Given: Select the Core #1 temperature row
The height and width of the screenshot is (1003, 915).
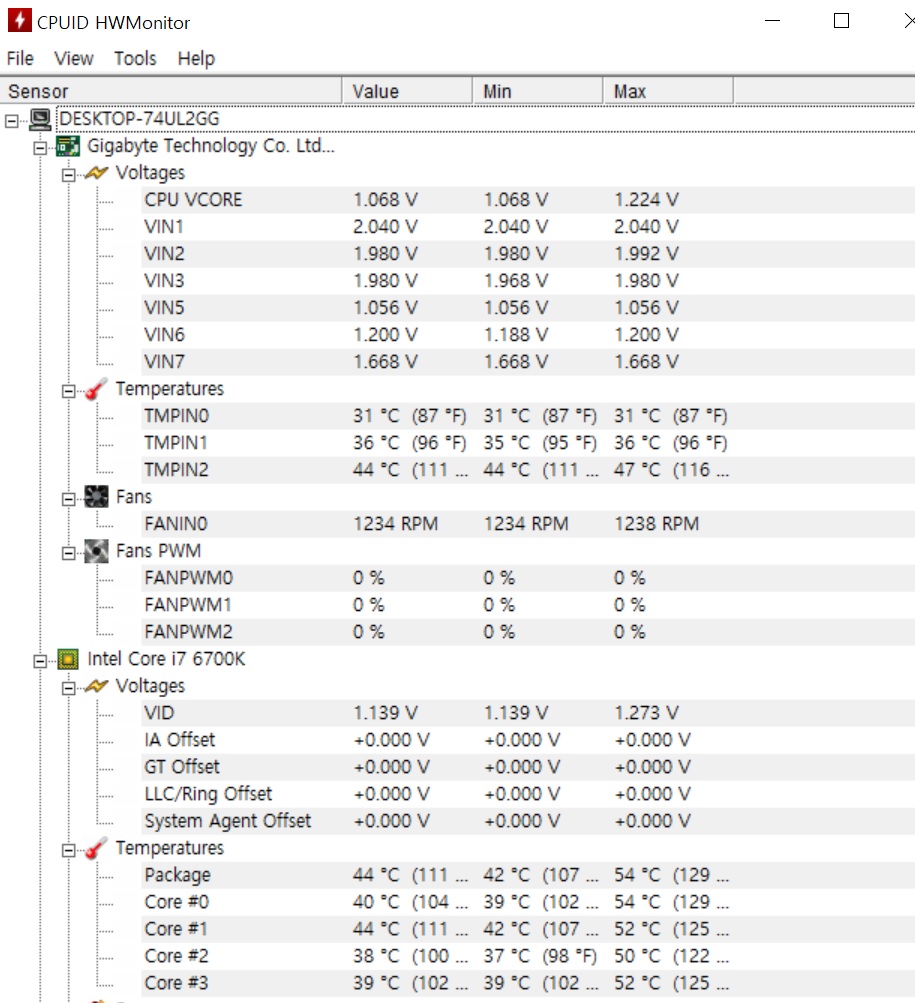Looking at the screenshot, I should 528,929.
